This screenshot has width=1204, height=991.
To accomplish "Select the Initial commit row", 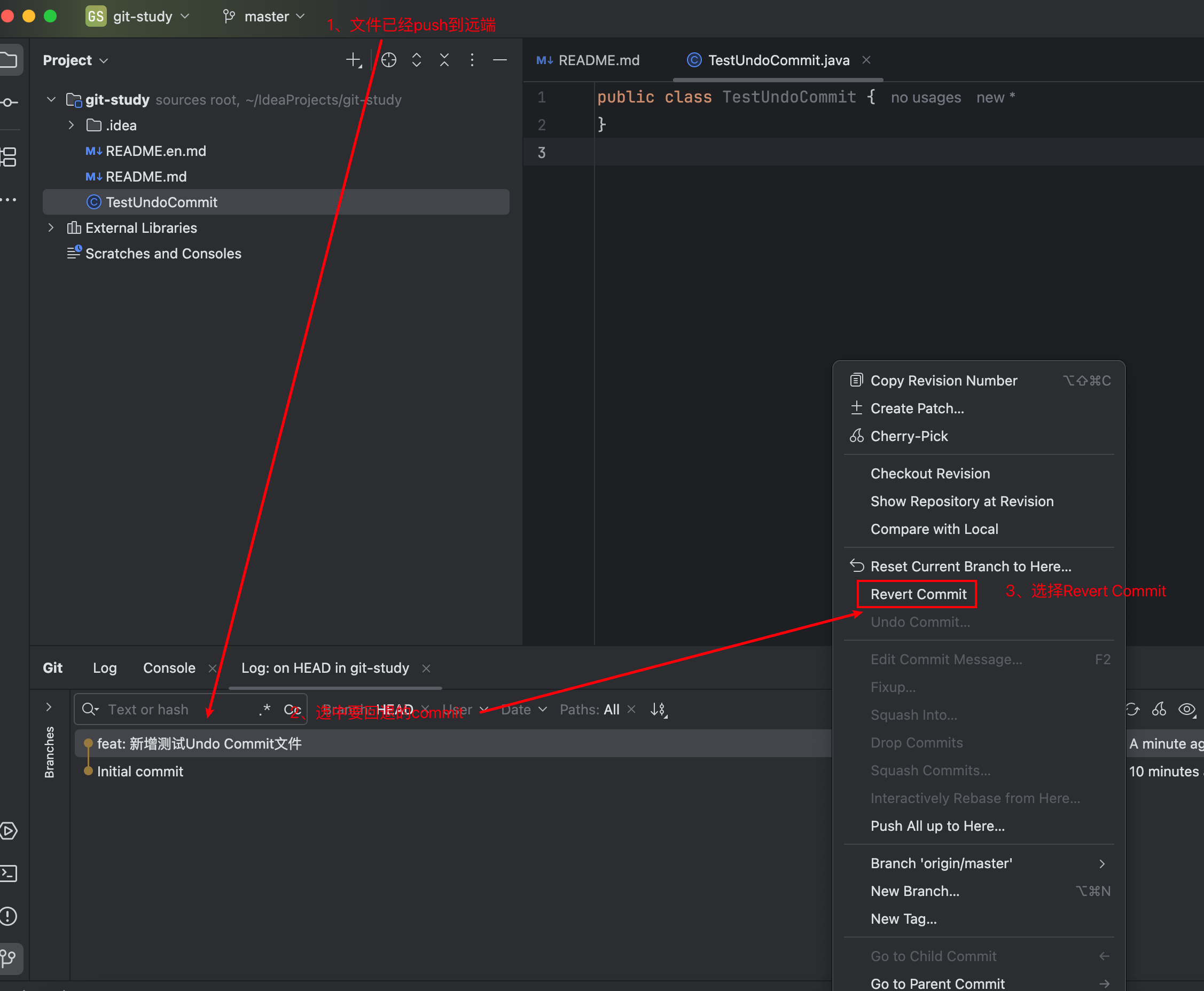I will tap(140, 771).
